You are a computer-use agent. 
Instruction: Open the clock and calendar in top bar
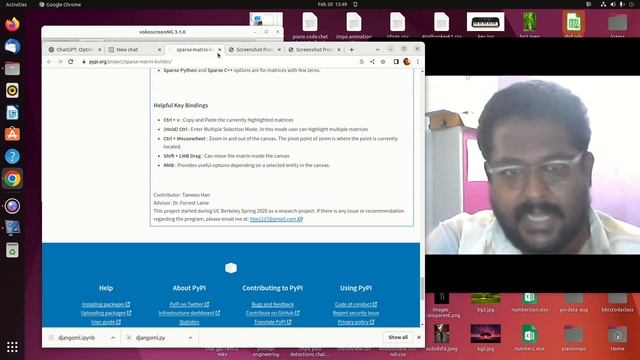pos(332,4)
